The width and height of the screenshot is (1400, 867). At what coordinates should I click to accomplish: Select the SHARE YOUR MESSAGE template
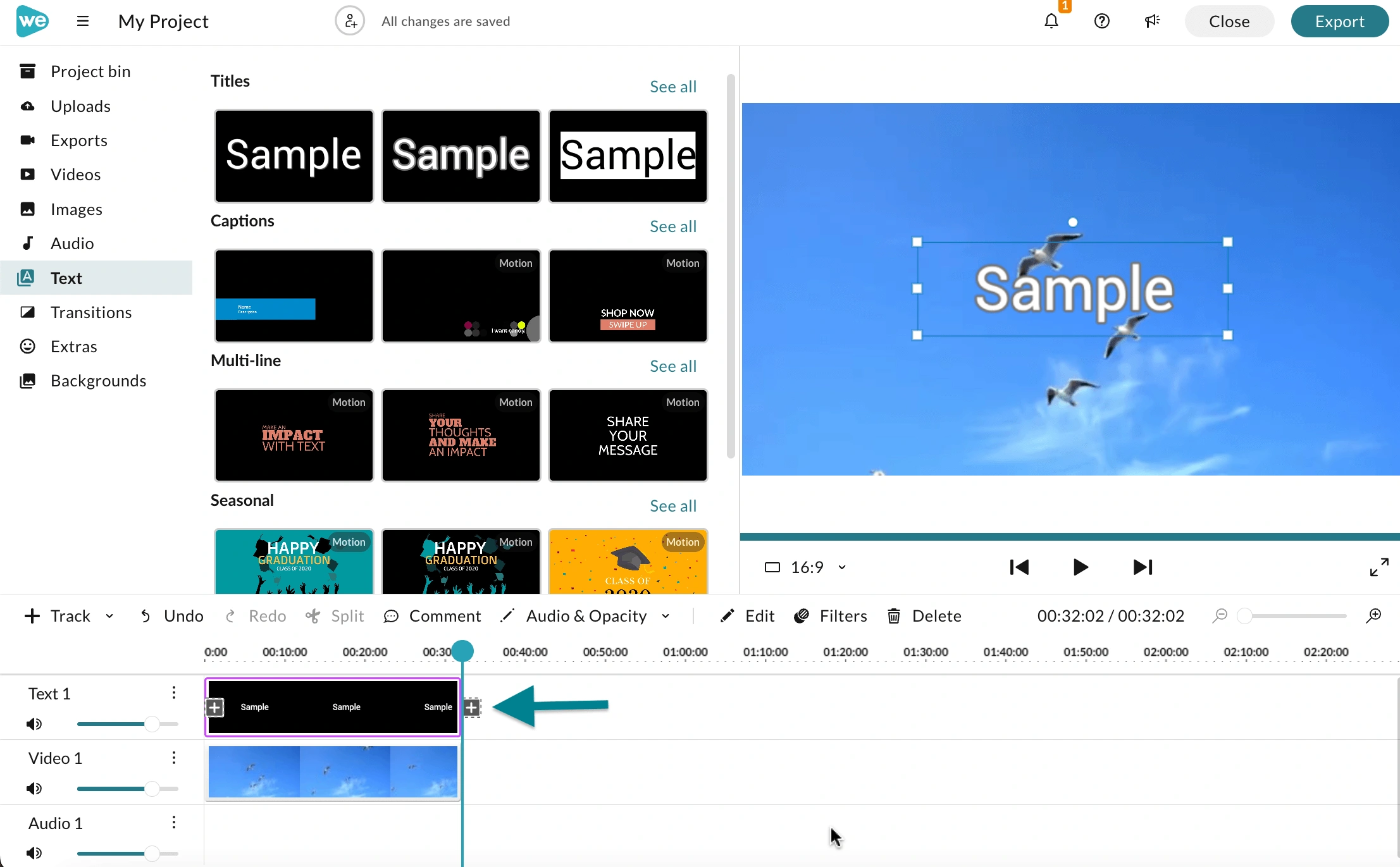point(628,435)
